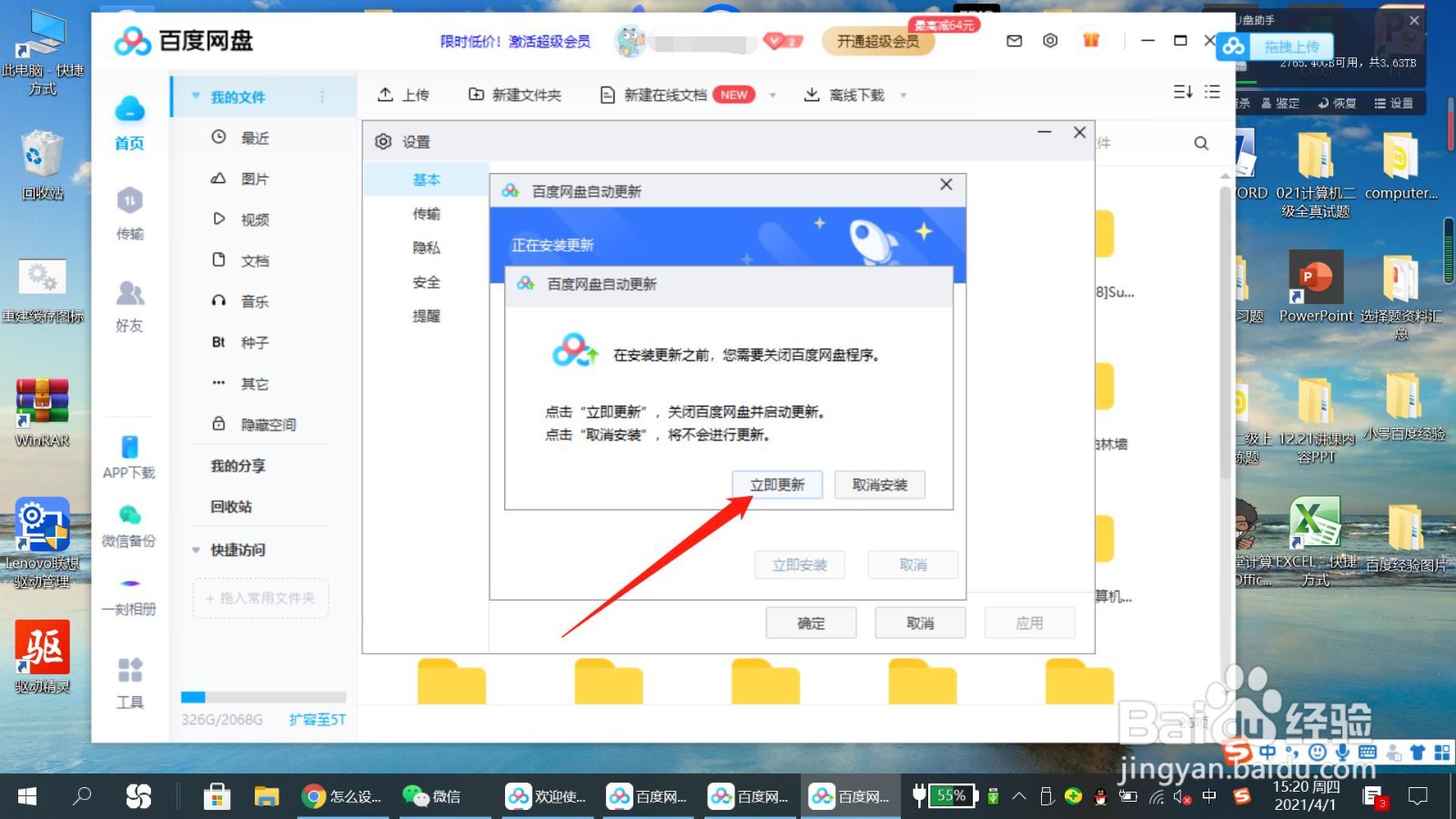Expand dropdown arrow after 离线下载
Viewport: 1456px width, 819px height.
pos(904,95)
